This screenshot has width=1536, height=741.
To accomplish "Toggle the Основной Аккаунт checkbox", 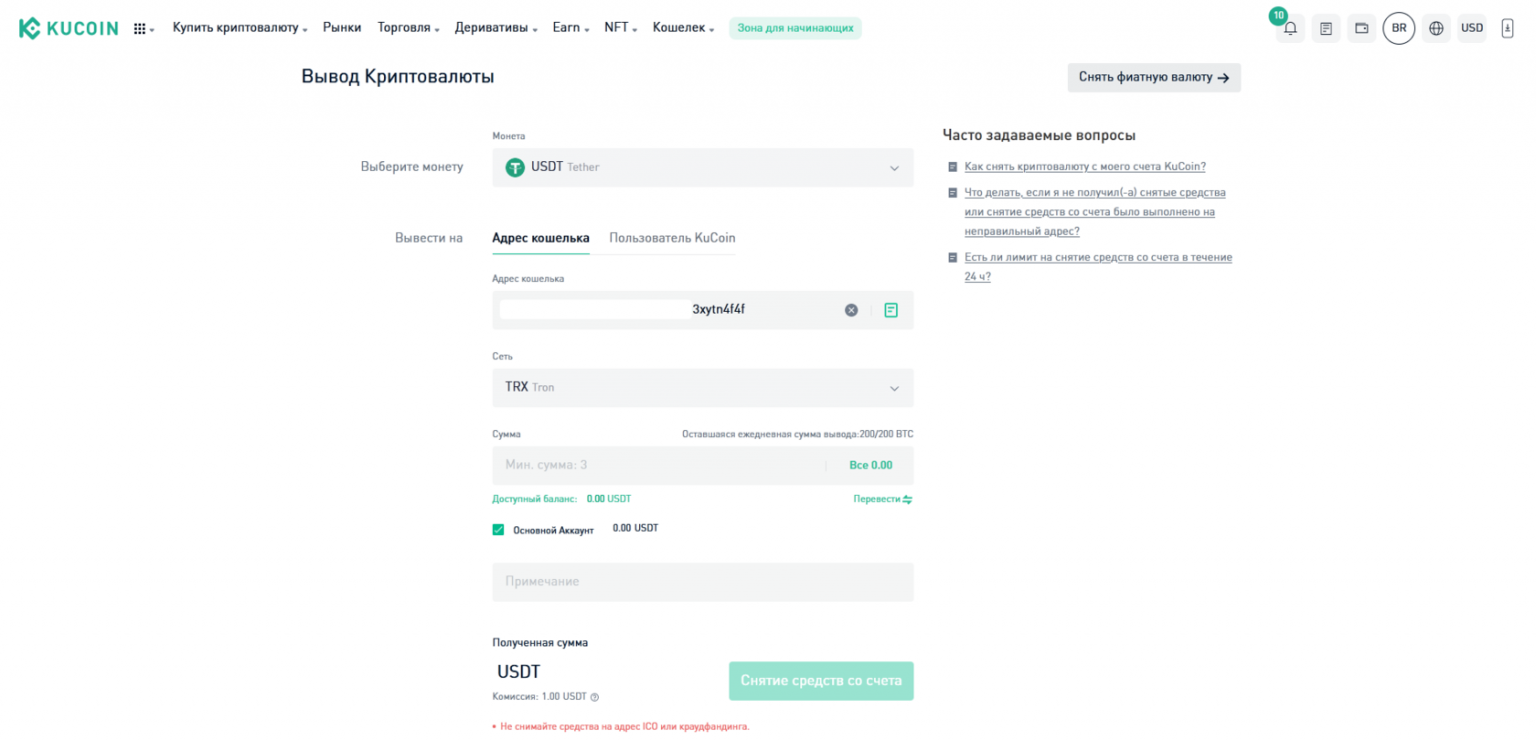I will pyautogui.click(x=498, y=529).
